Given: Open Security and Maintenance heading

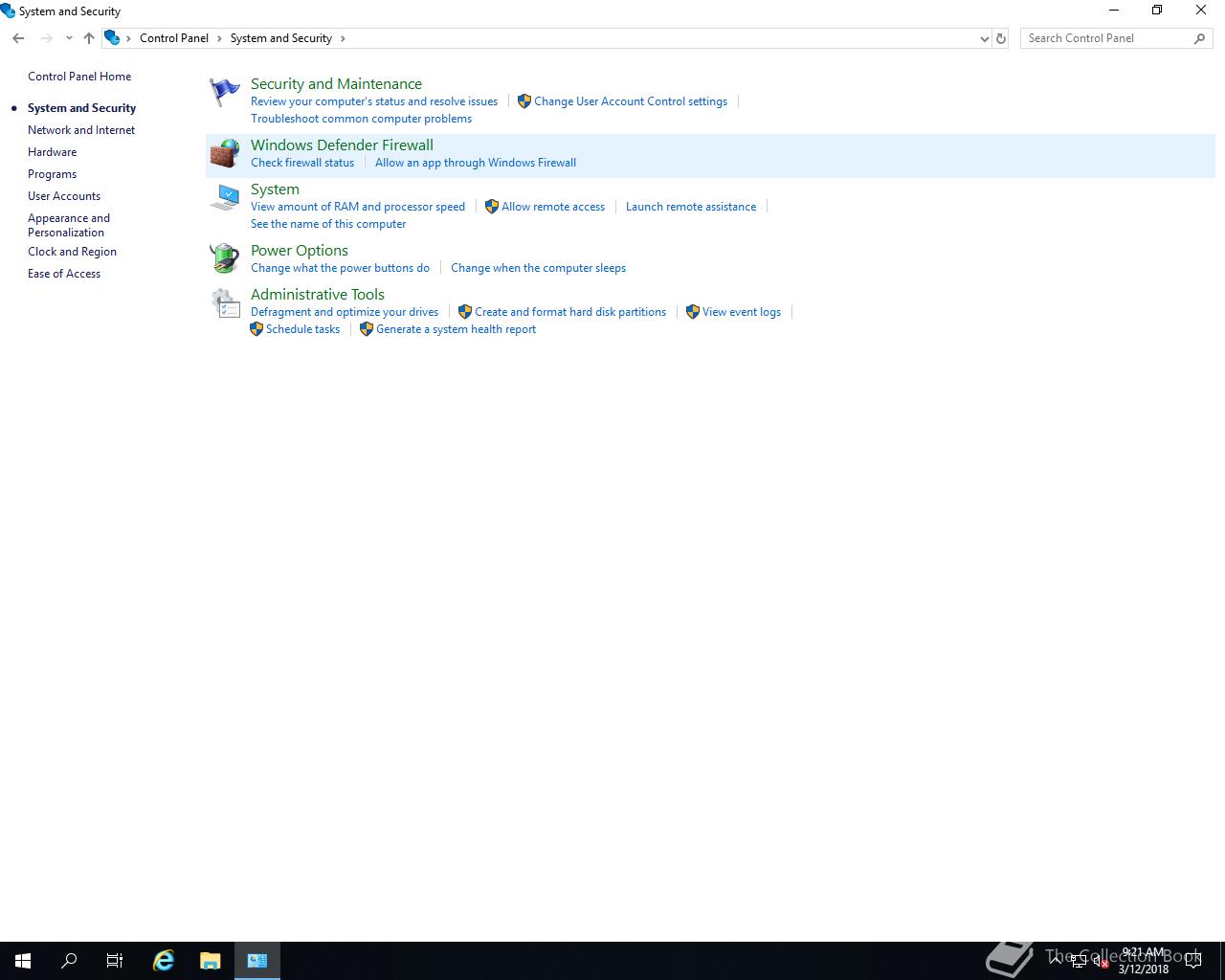Looking at the screenshot, I should pyautogui.click(x=336, y=84).
